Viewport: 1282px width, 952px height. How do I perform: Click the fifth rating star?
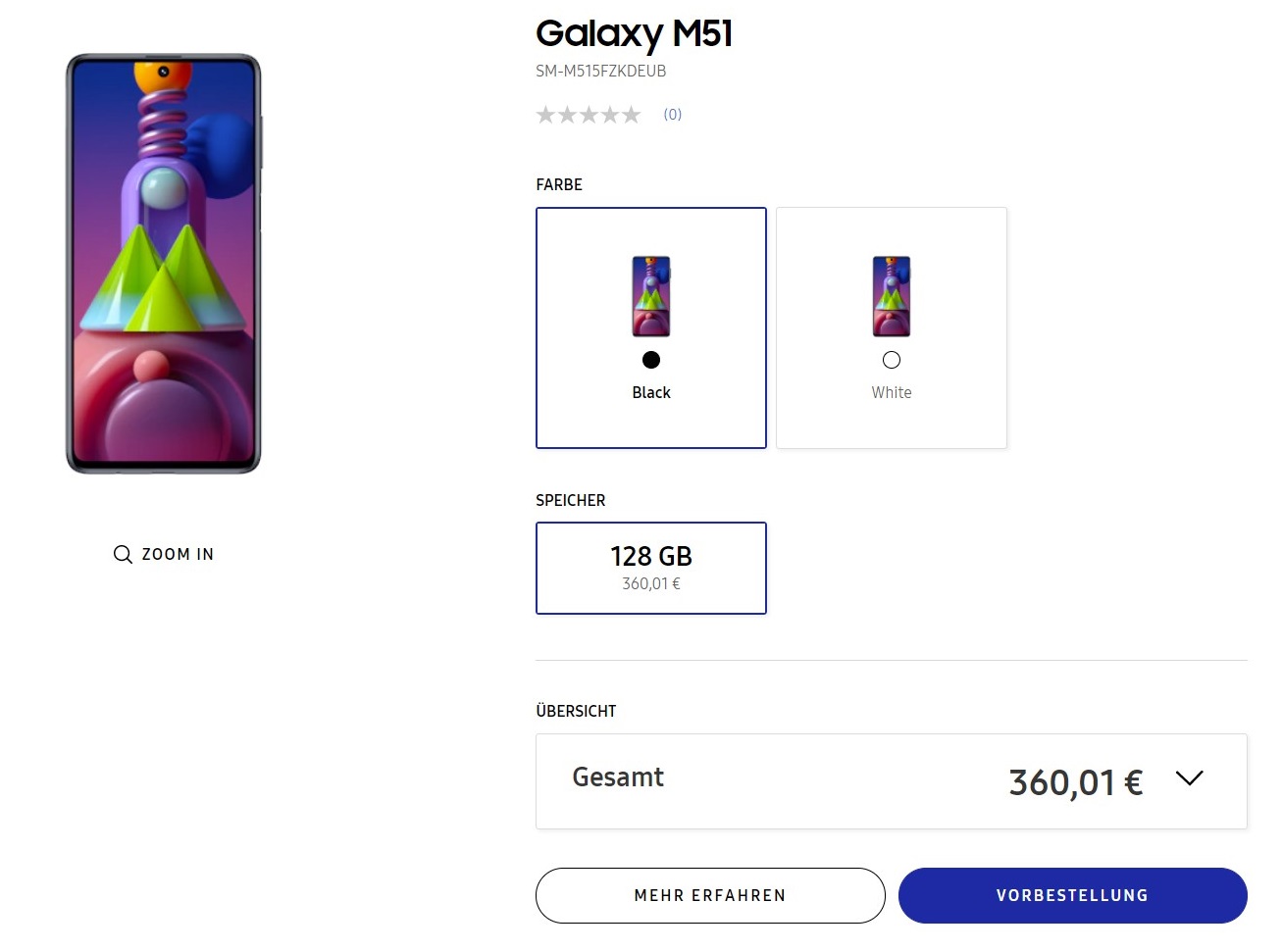631,116
